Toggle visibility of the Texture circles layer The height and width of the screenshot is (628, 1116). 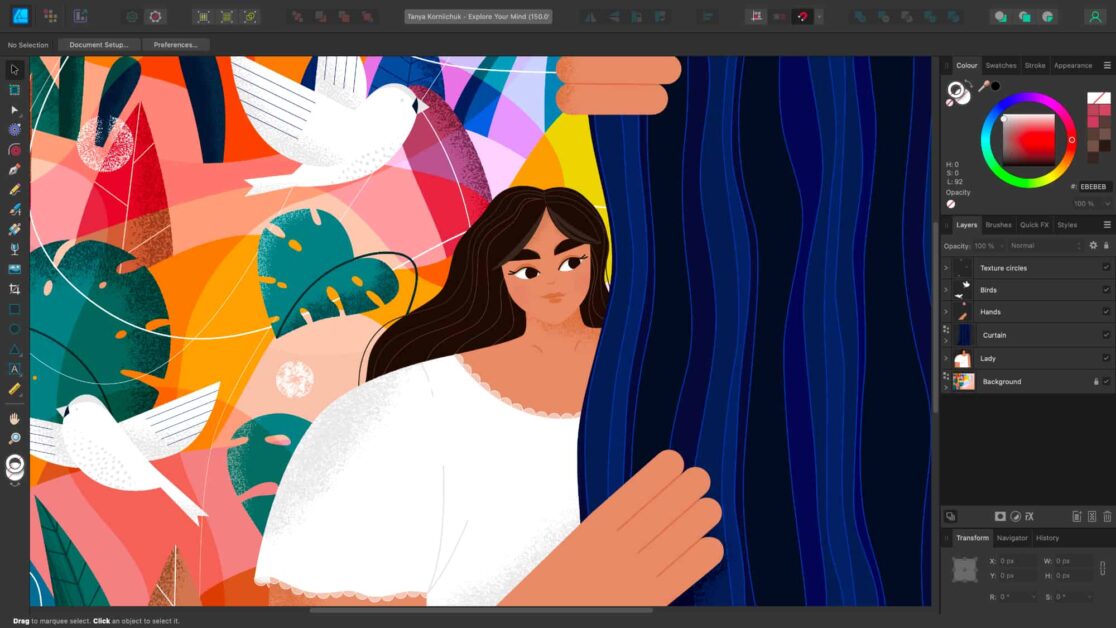(x=1105, y=268)
